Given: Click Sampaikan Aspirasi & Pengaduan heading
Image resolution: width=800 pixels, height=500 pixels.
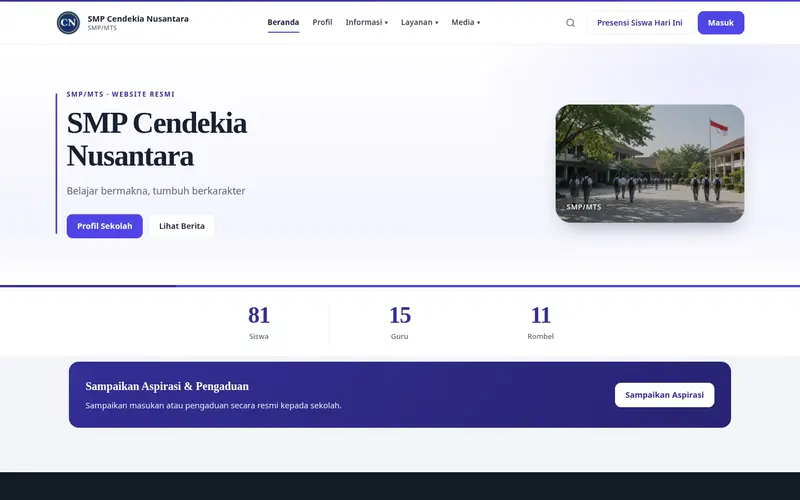Looking at the screenshot, I should point(167,386).
